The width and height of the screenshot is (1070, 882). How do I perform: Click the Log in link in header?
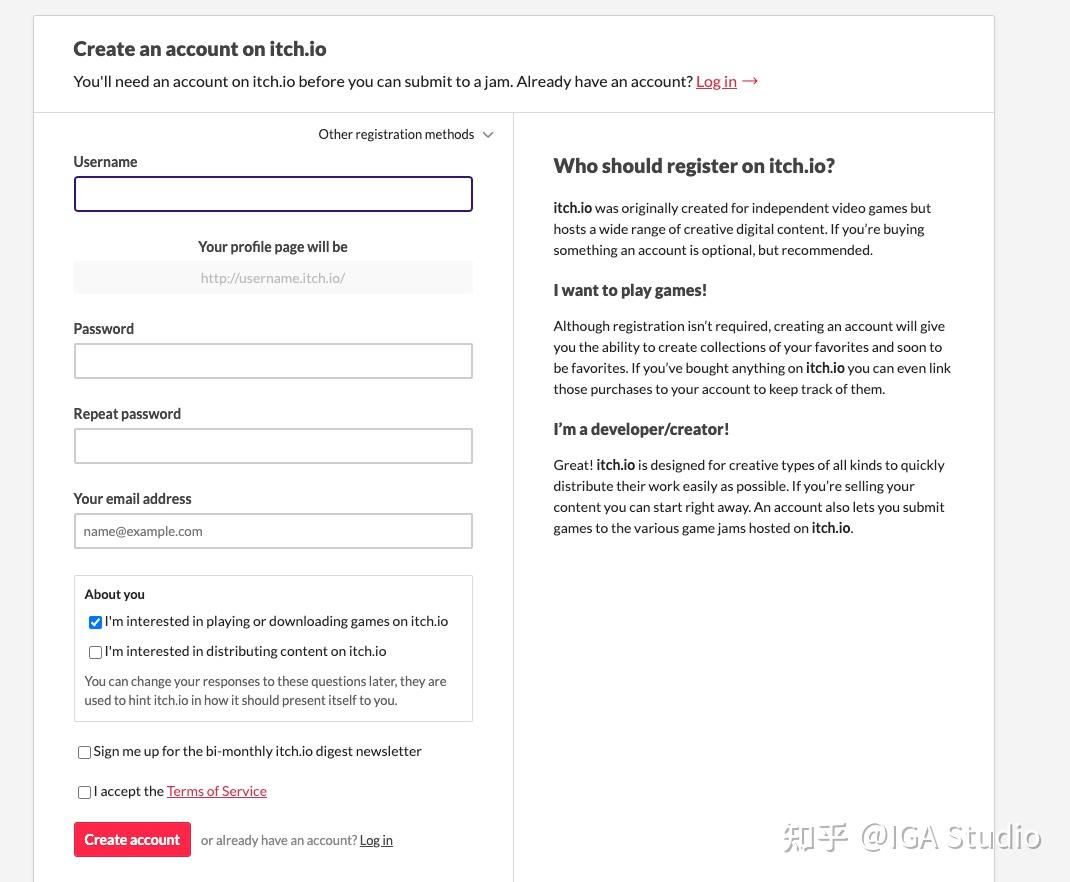[x=716, y=81]
